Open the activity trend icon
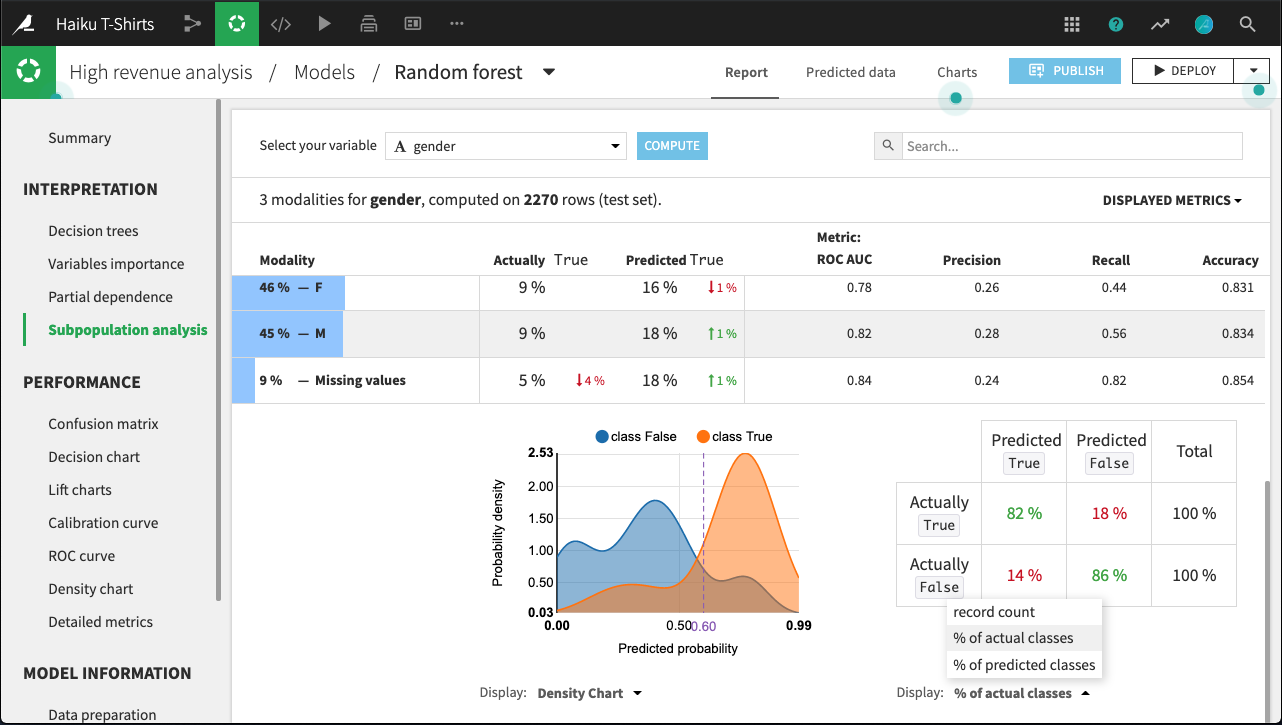Viewport: 1282px width, 725px height. [x=1160, y=24]
